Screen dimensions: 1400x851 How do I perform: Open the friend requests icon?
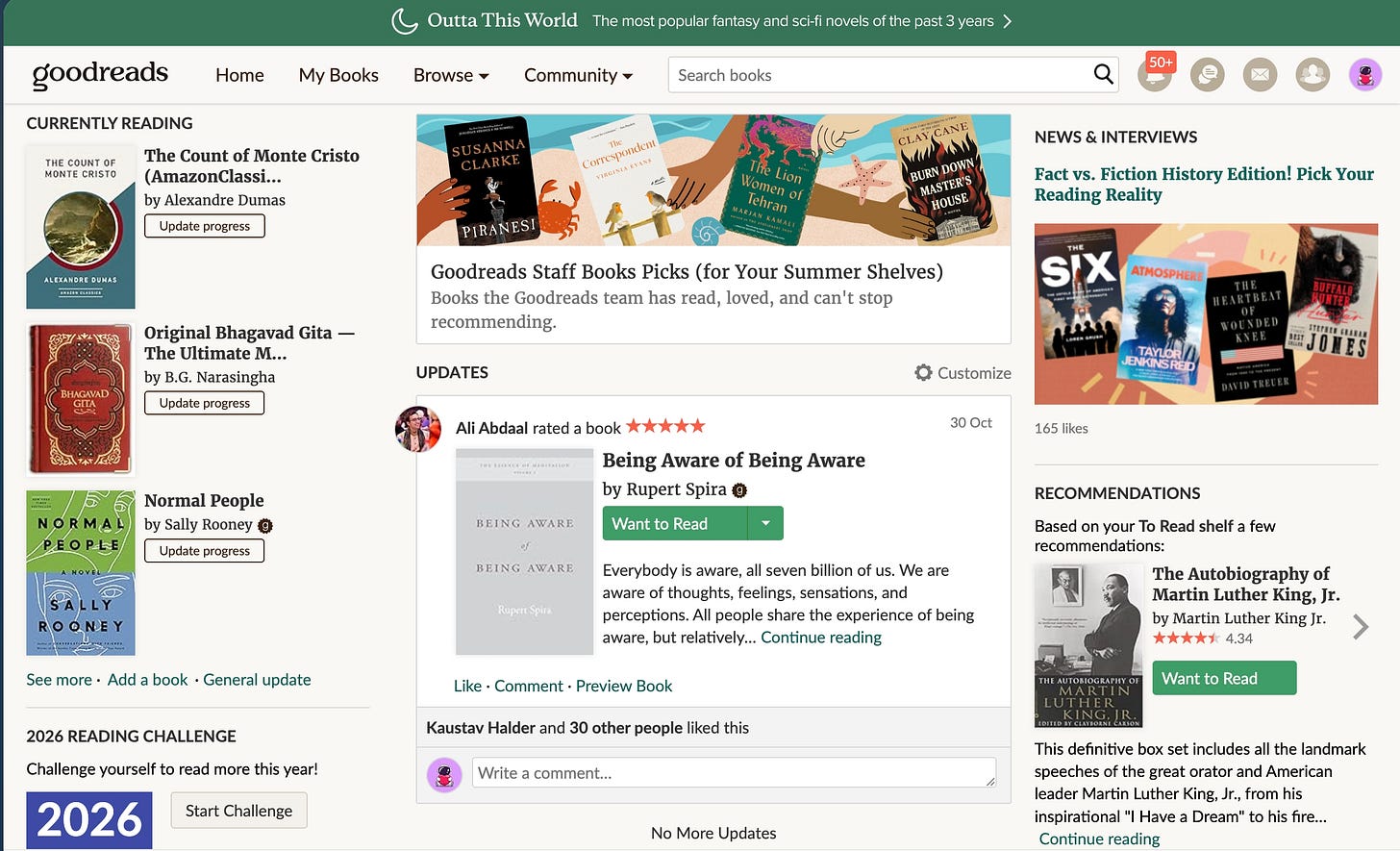tap(1312, 75)
